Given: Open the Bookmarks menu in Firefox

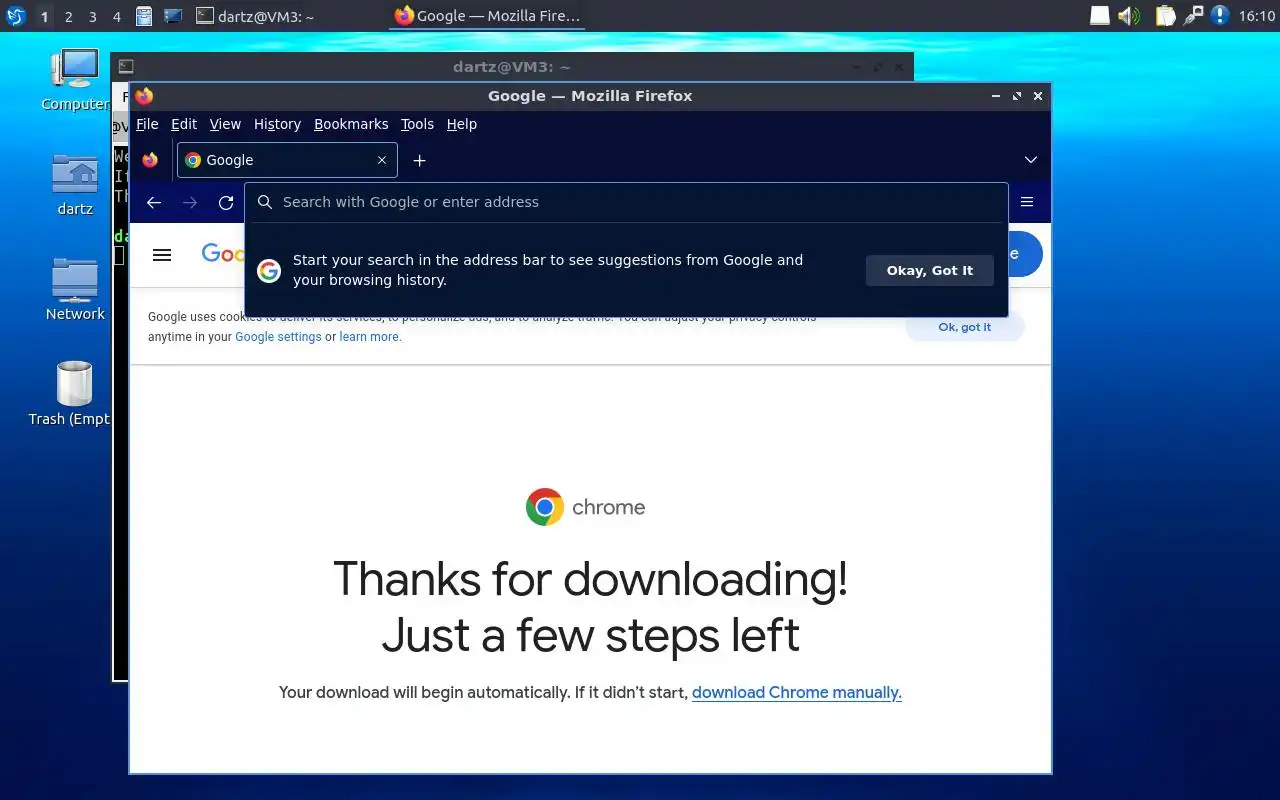Looking at the screenshot, I should pos(351,124).
